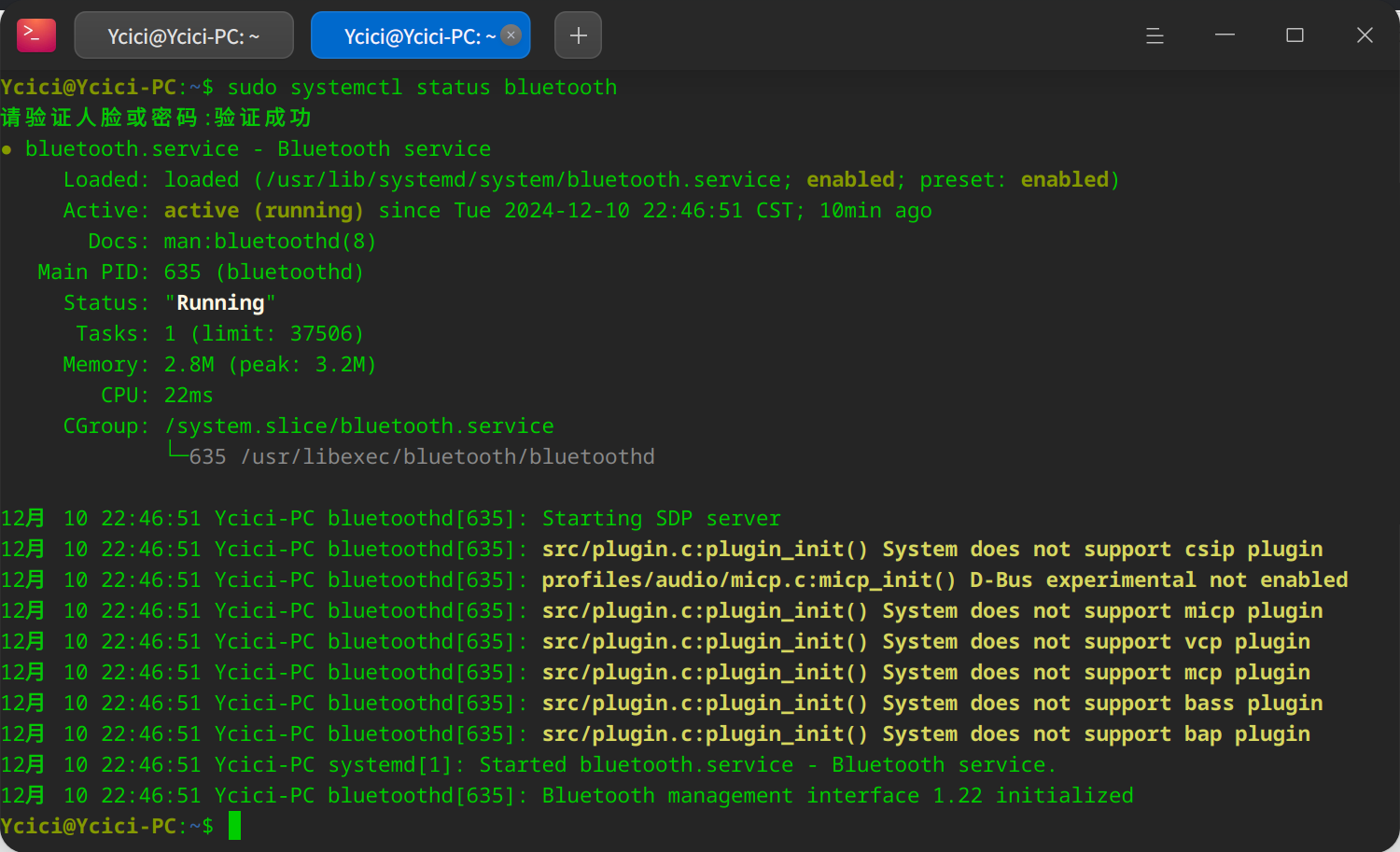Close the active blue terminal tab

point(511,35)
